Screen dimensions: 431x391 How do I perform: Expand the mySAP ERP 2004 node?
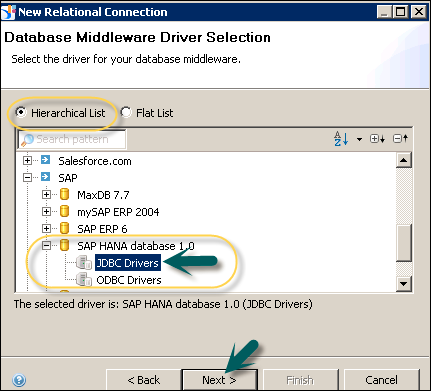[x=47, y=212]
